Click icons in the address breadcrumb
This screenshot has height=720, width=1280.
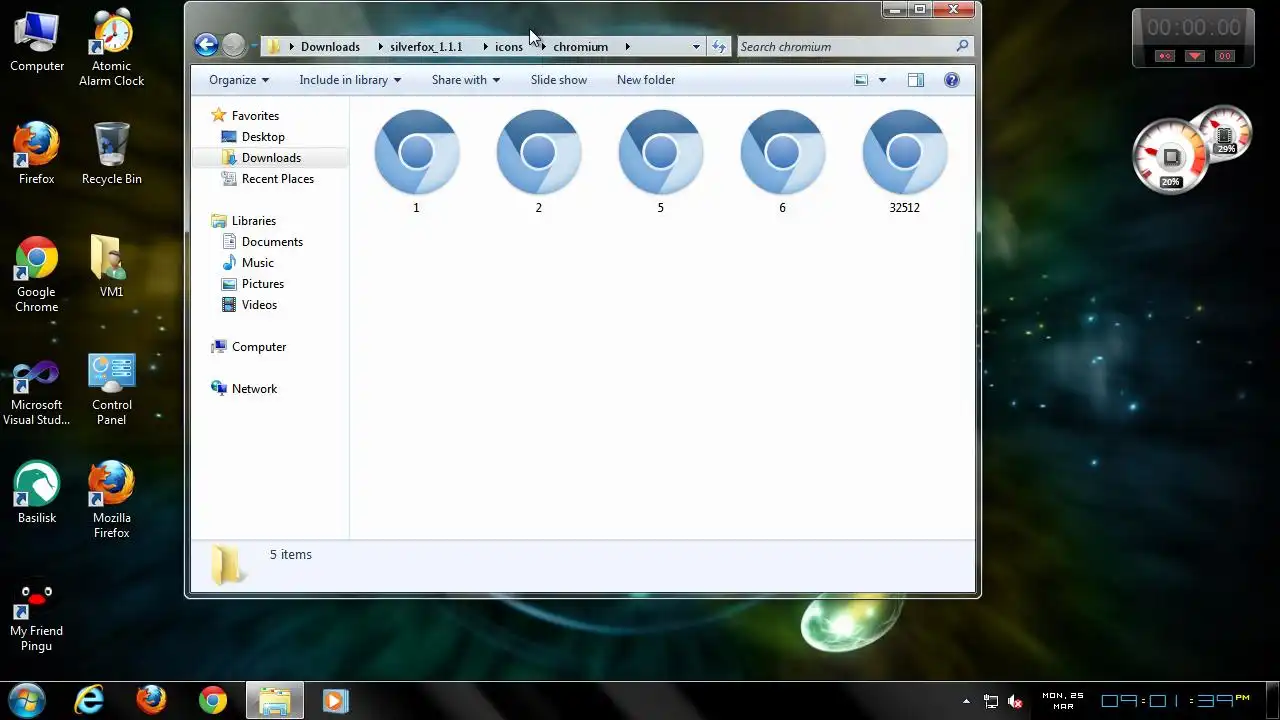coord(508,47)
